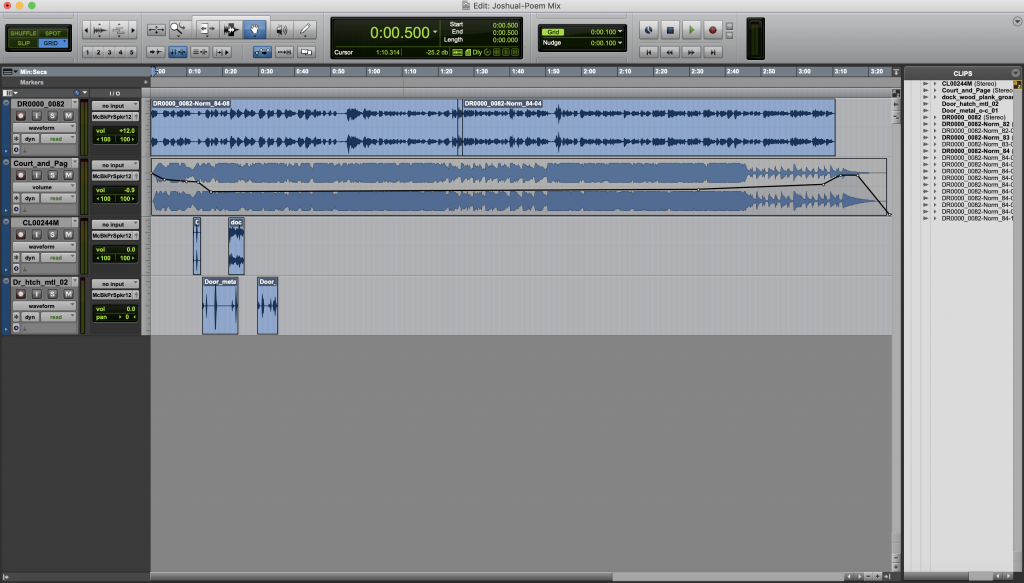Enable Slip edit mode

23,43
